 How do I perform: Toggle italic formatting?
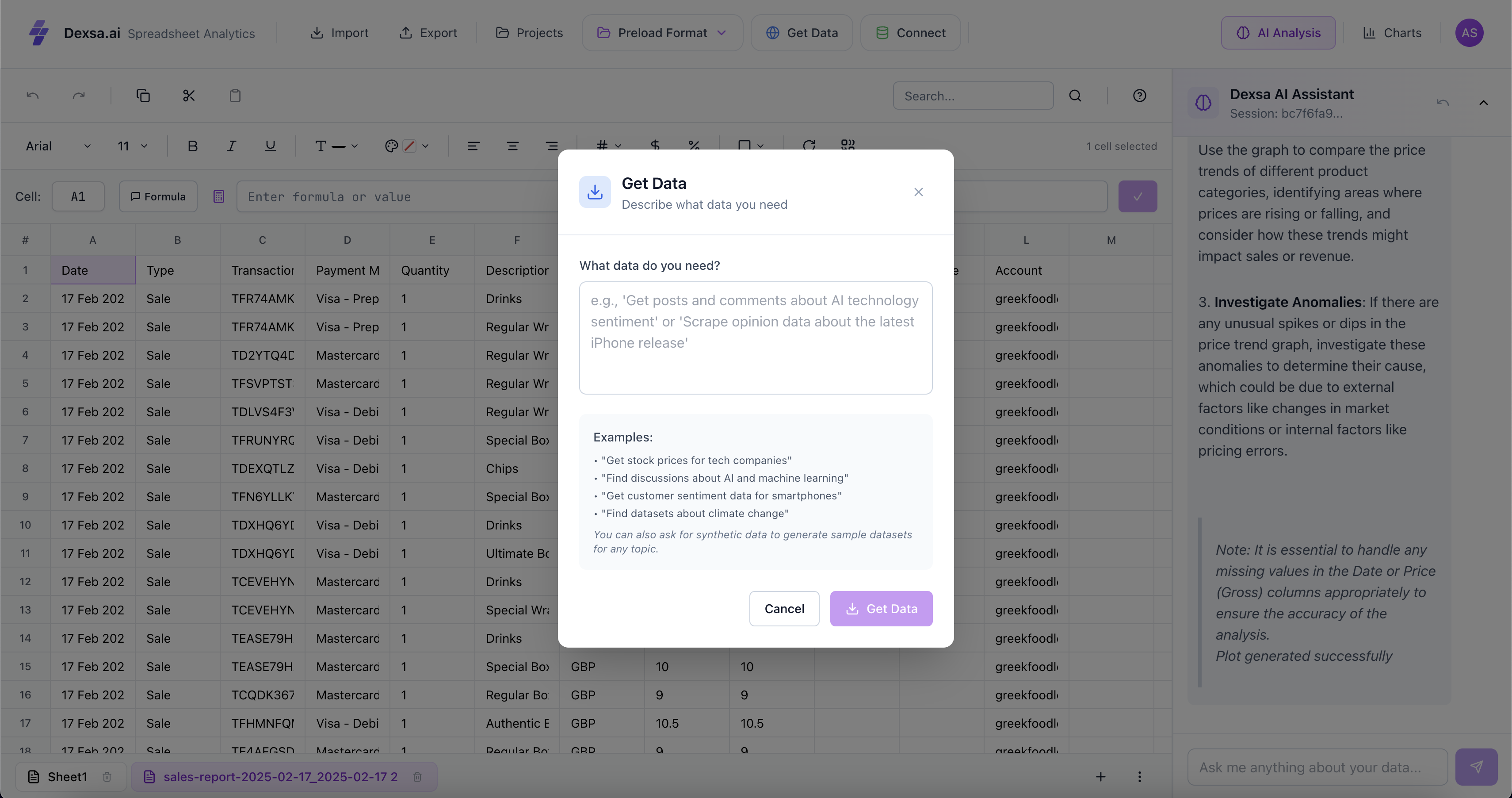pyautogui.click(x=231, y=146)
